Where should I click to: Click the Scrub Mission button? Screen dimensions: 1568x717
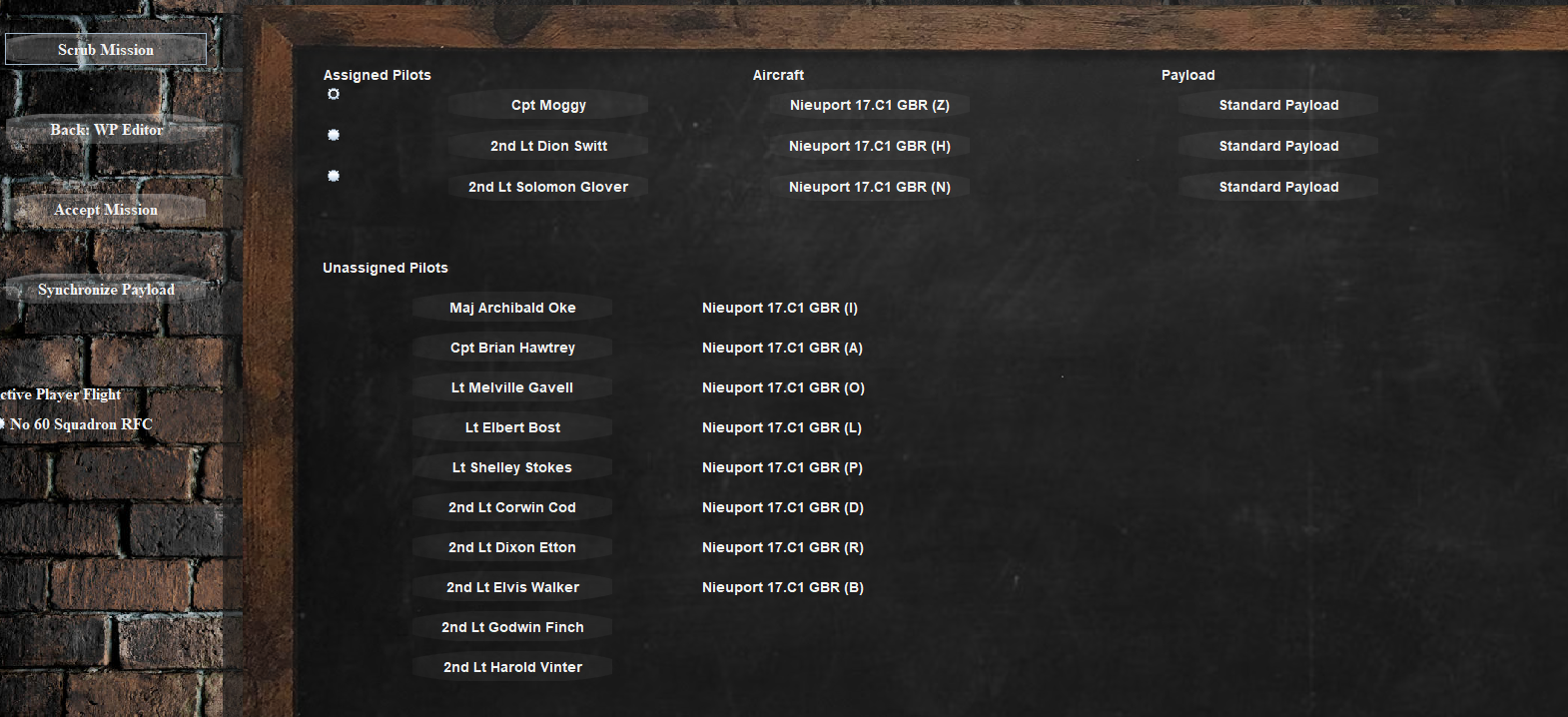(x=106, y=50)
